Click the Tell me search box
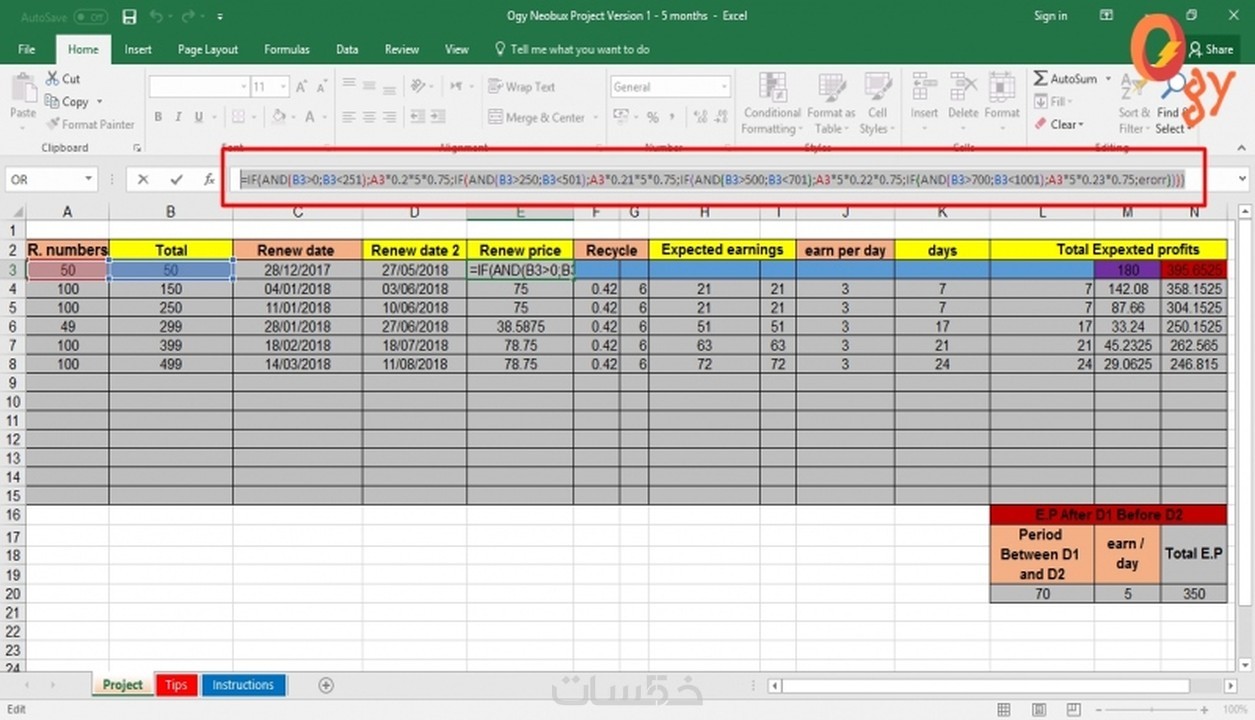Screen dimensions: 1255x720 (572, 49)
